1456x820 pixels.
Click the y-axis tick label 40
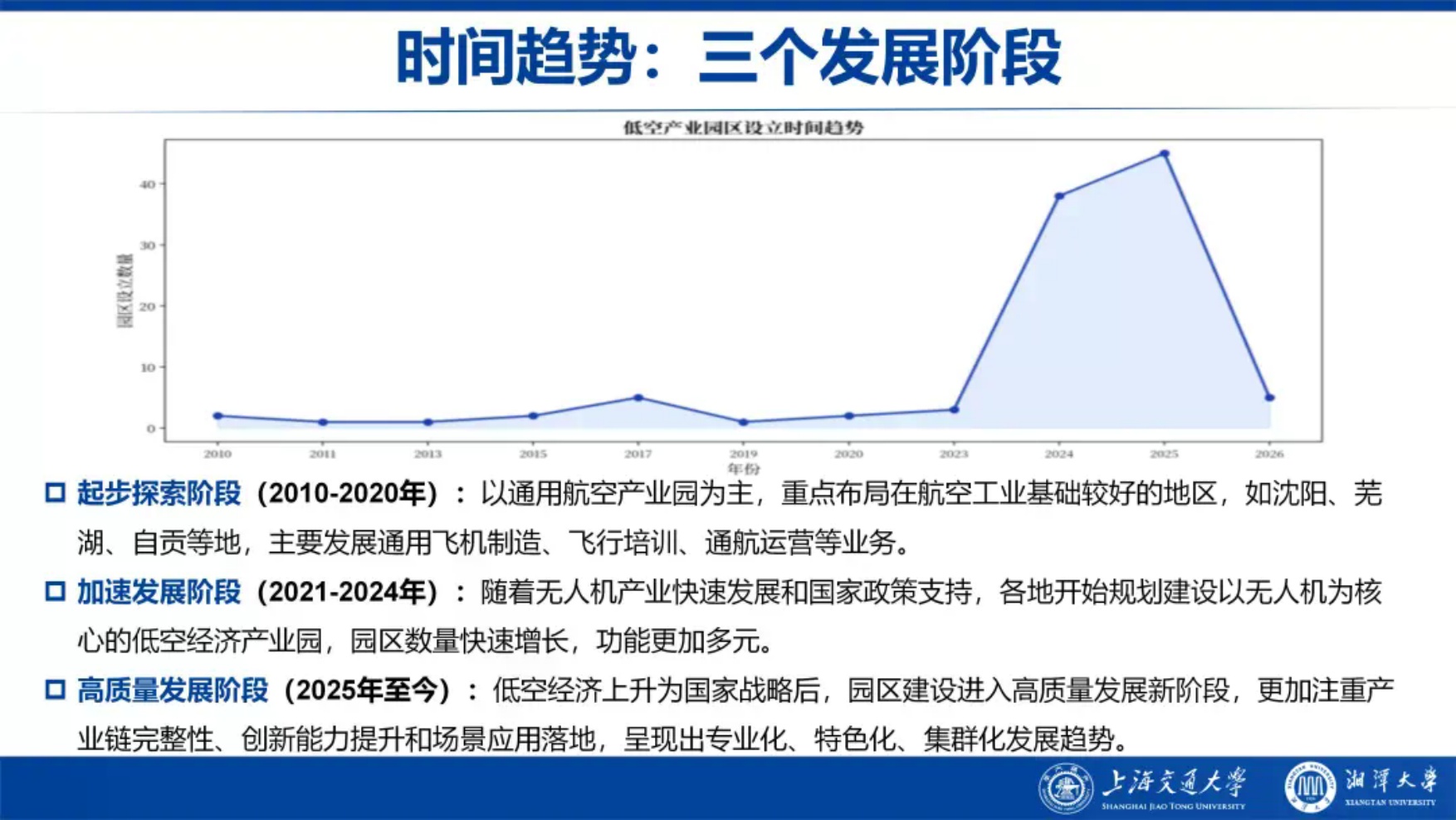148,184
